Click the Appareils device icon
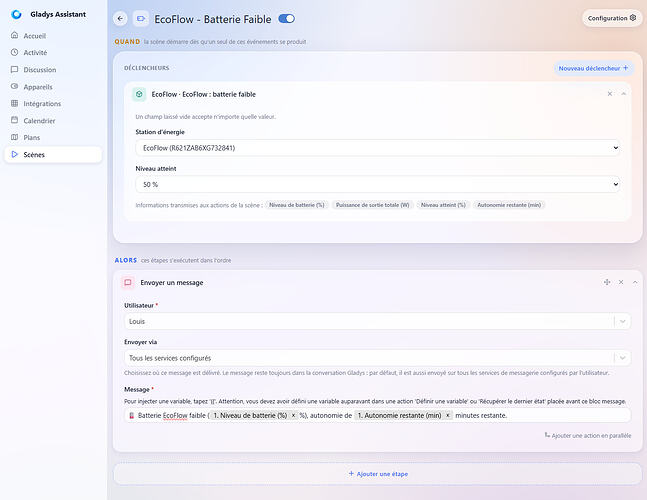Viewport: 647px width, 500px height. (x=14, y=86)
